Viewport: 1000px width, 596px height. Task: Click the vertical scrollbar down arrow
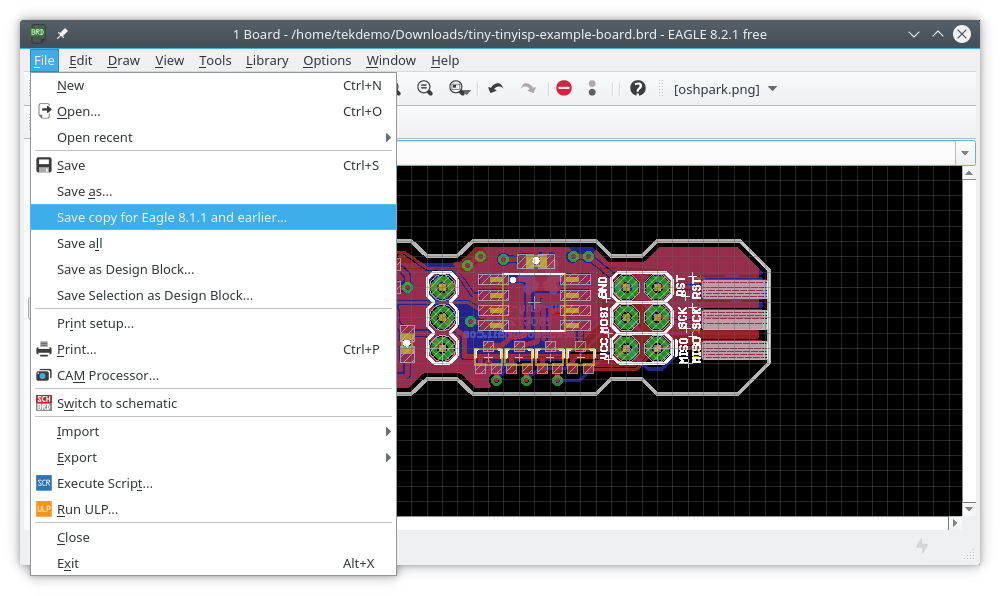[x=969, y=509]
